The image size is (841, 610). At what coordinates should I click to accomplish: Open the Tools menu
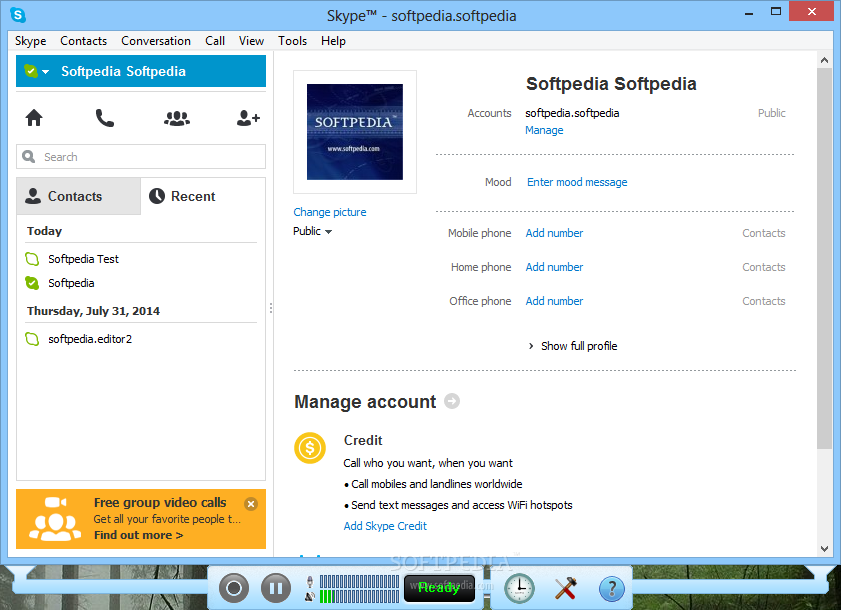(292, 41)
